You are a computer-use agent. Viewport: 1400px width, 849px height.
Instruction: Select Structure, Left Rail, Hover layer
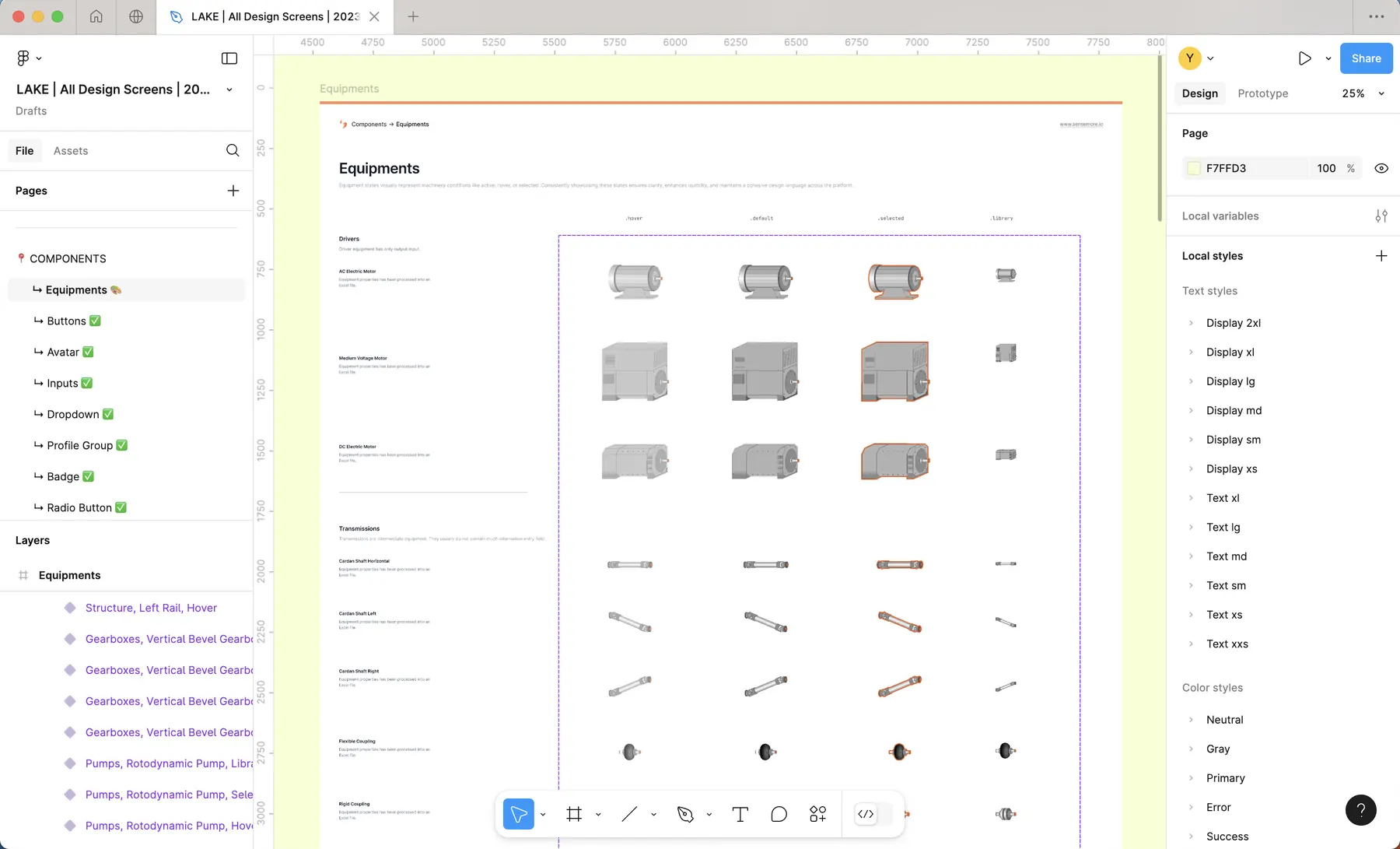151,608
